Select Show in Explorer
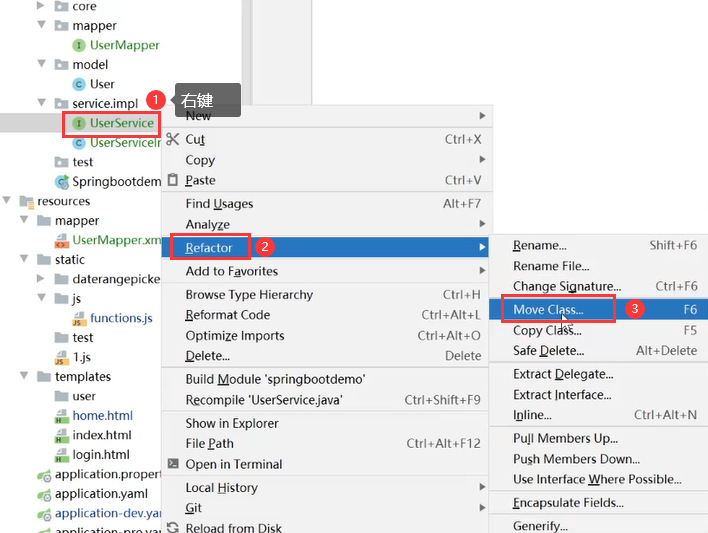The height and width of the screenshot is (533, 708). pyautogui.click(x=325, y=423)
